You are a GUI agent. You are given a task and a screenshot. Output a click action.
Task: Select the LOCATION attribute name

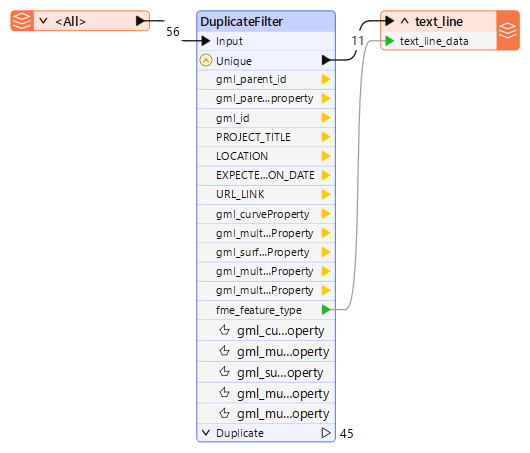click(242, 156)
